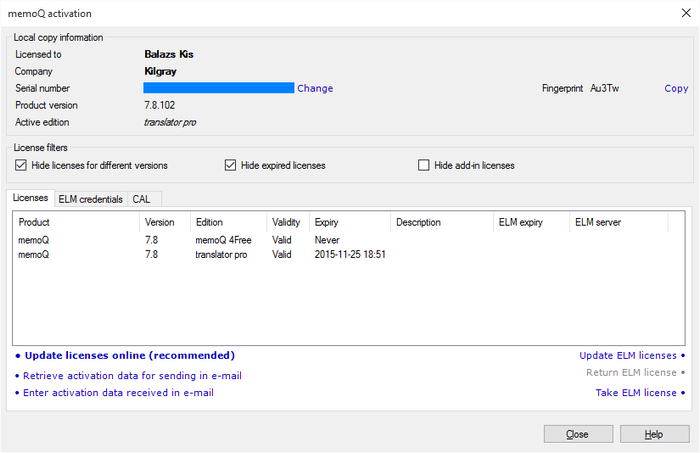Open Help for activation dialog
Image resolution: width=700 pixels, height=453 pixels.
(654, 434)
